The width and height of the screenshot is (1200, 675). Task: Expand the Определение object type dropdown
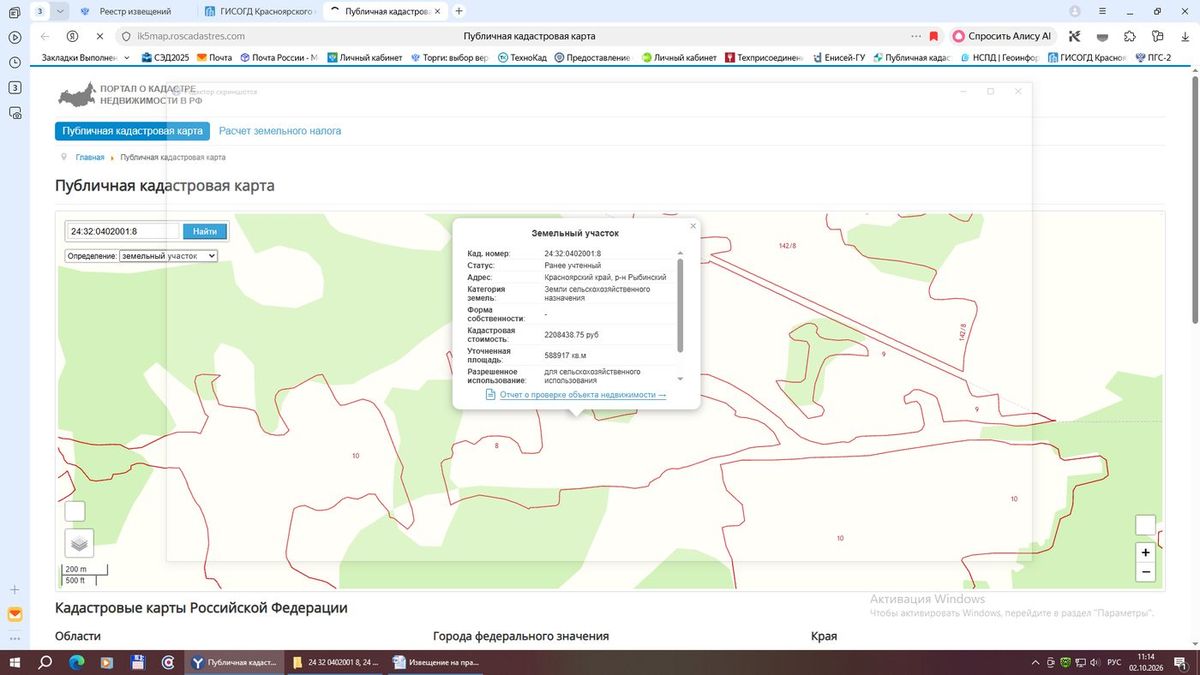pyautogui.click(x=168, y=256)
